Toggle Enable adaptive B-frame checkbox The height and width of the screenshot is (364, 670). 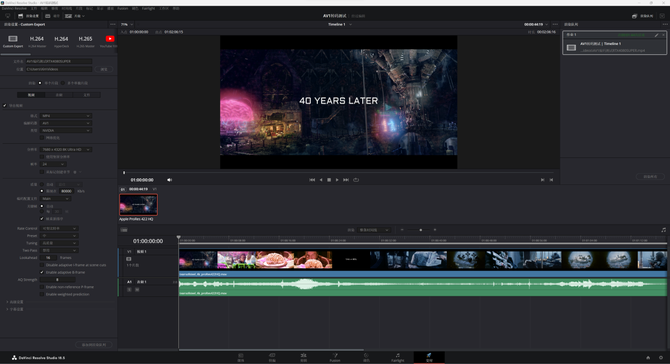click(x=42, y=272)
